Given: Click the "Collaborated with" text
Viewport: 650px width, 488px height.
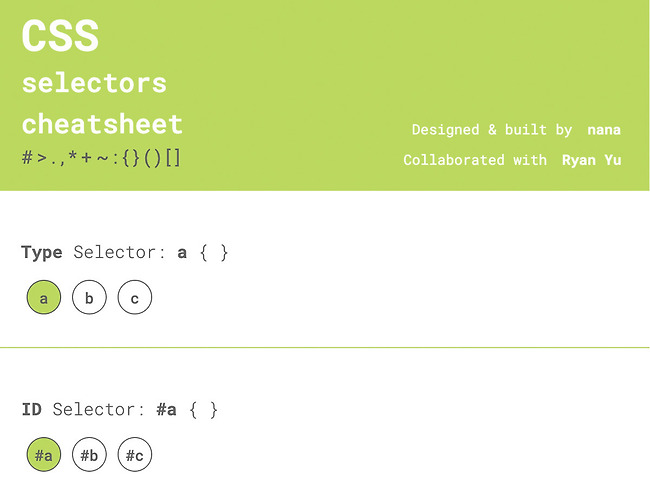Looking at the screenshot, I should pyautogui.click(x=475, y=160).
